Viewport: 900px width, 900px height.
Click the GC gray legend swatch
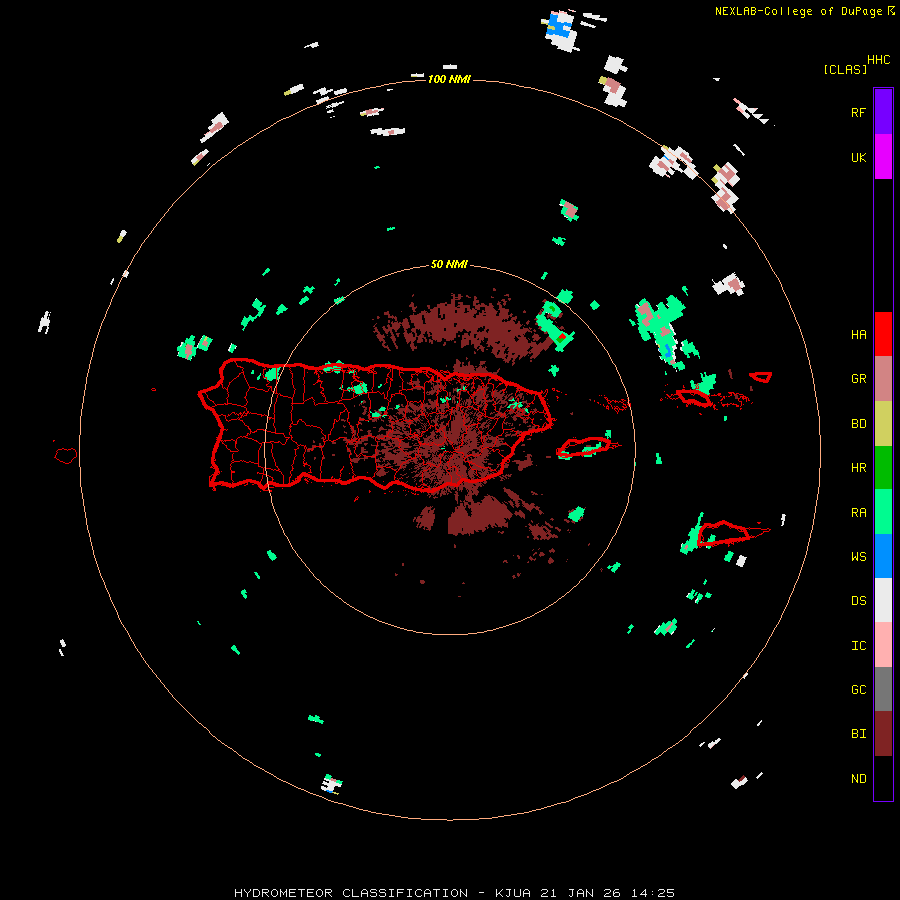883,689
